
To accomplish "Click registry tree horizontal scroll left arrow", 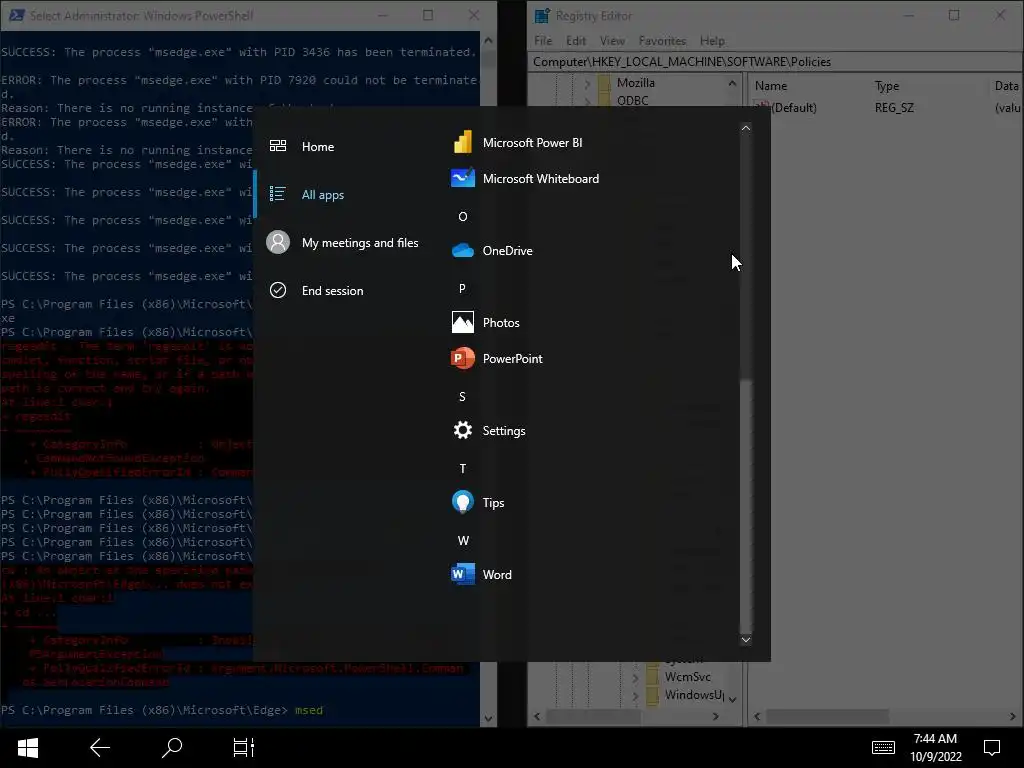I will 537,716.
